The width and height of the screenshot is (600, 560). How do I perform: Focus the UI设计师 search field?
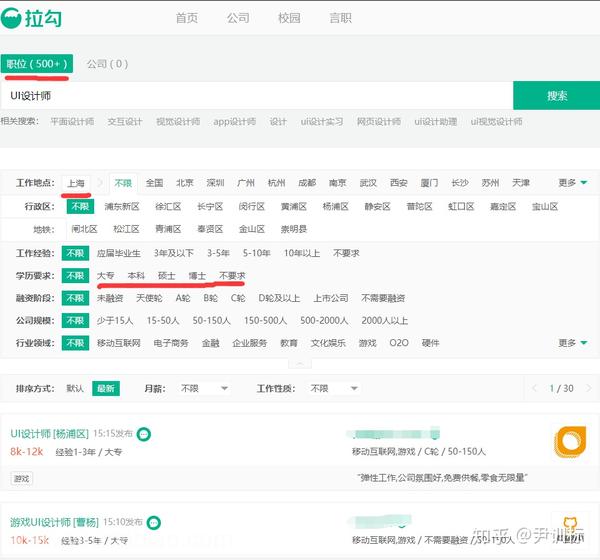[x=256, y=95]
